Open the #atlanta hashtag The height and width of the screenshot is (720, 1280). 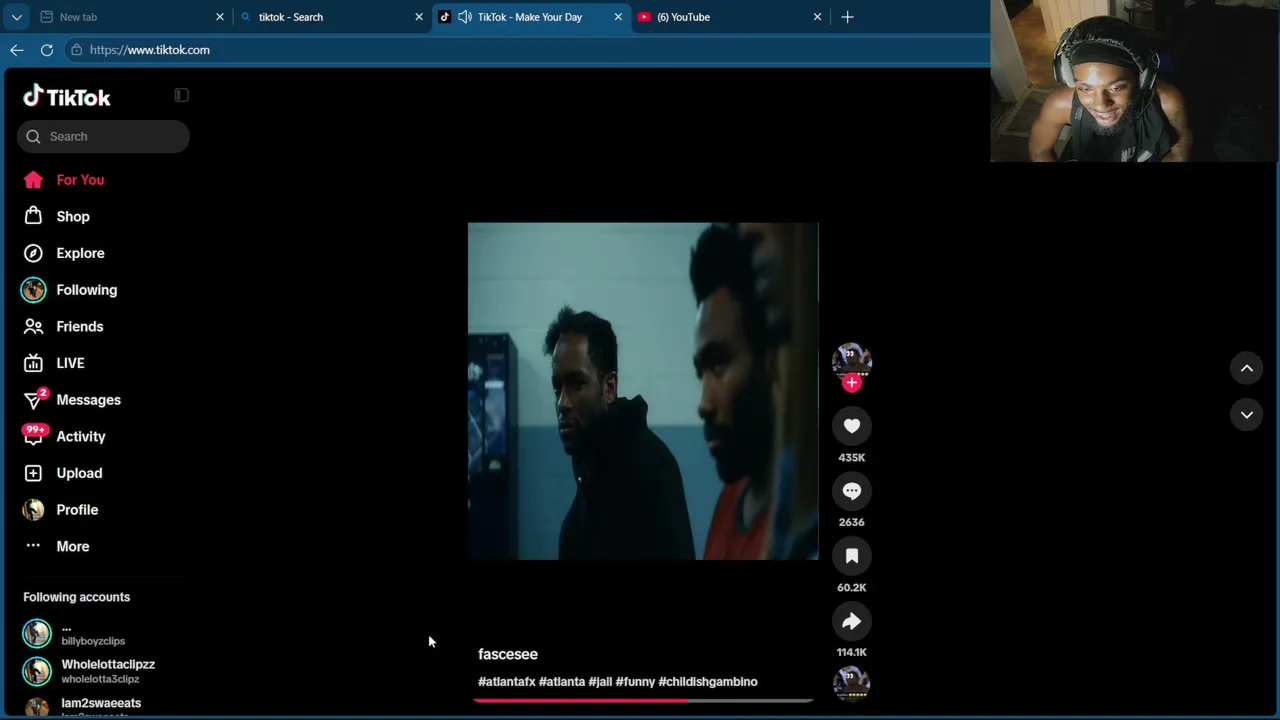(x=562, y=682)
